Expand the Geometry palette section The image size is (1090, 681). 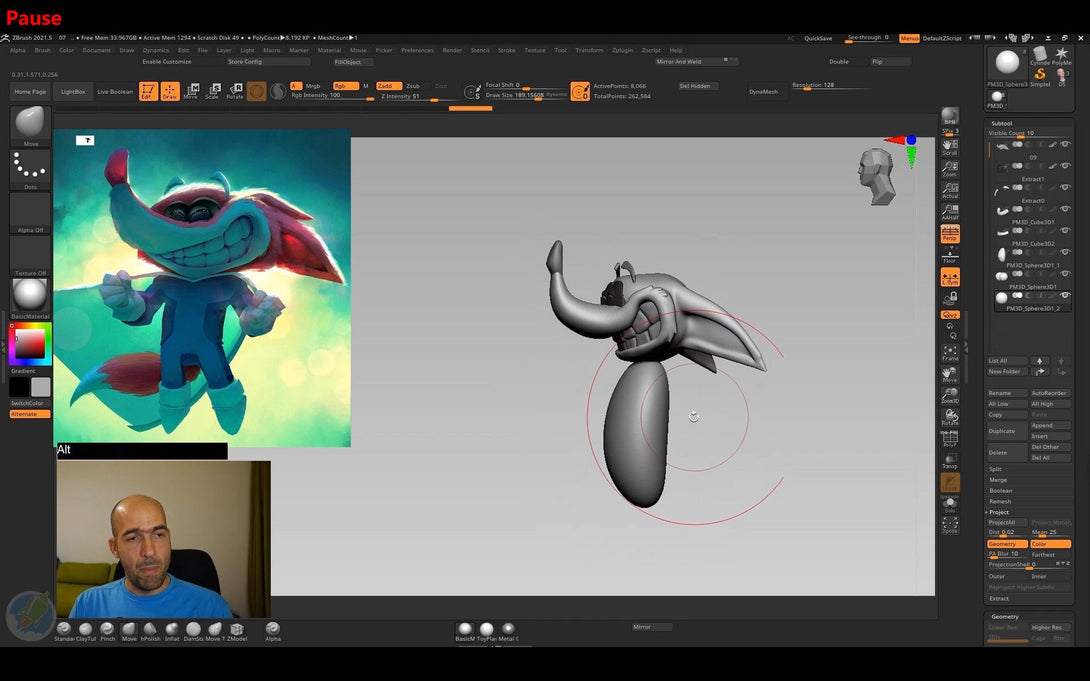1005,616
